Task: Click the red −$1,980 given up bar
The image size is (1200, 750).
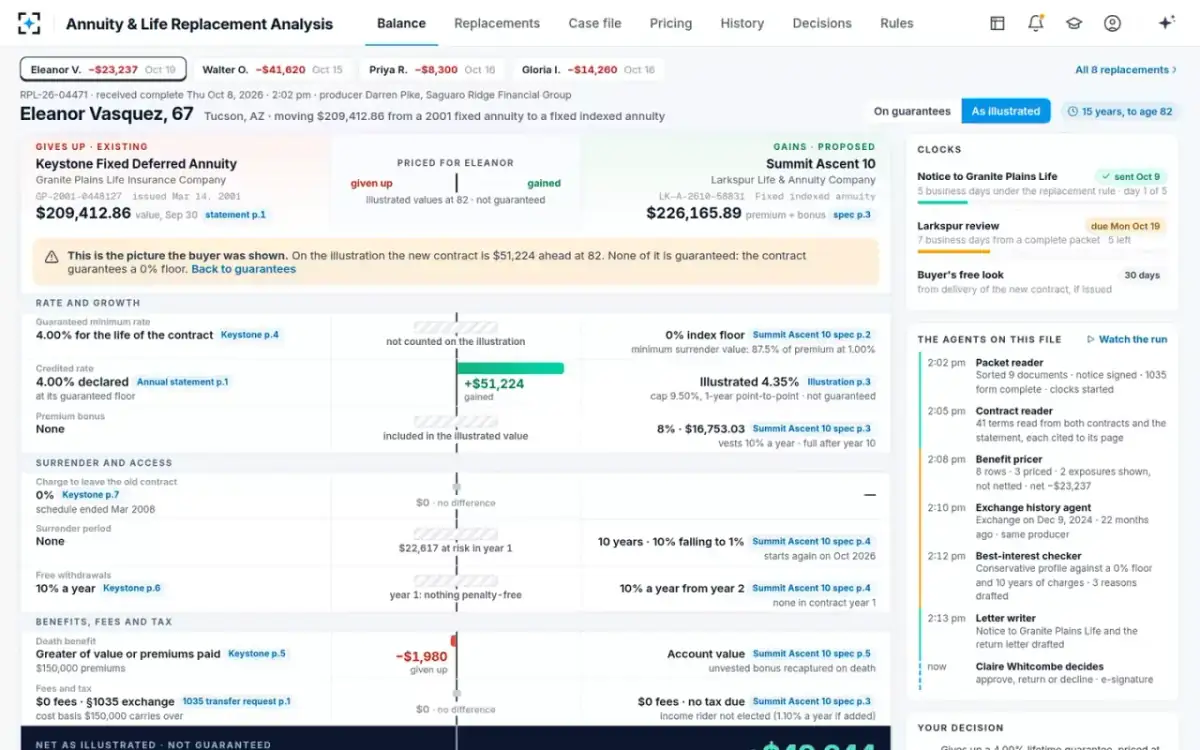Action: tap(454, 640)
